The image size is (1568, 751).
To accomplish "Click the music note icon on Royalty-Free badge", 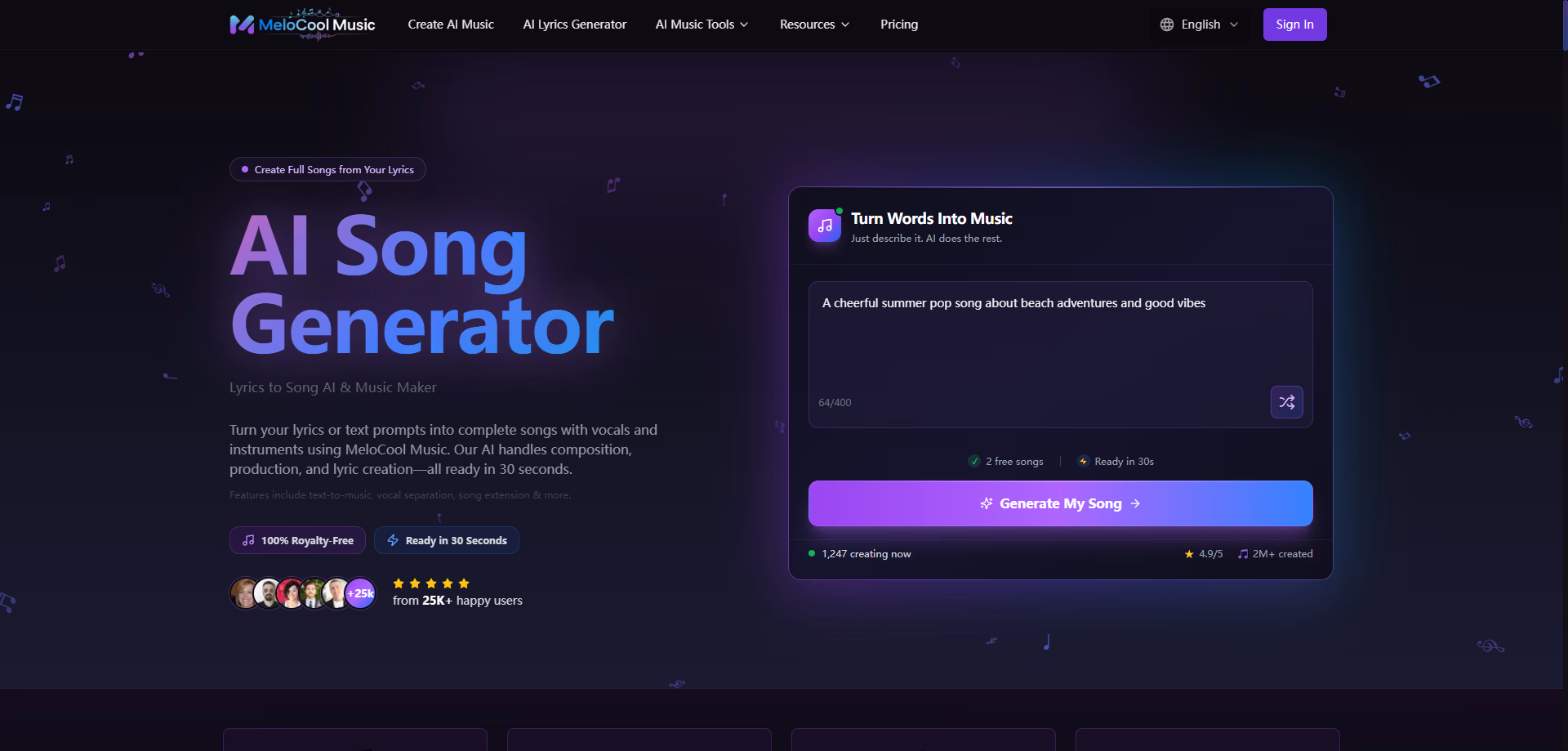I will tap(248, 540).
